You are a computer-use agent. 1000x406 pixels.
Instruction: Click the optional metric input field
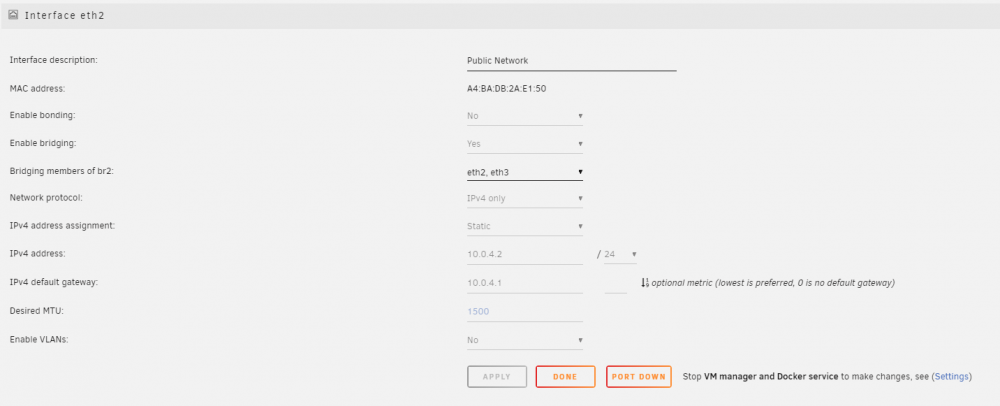coord(615,283)
